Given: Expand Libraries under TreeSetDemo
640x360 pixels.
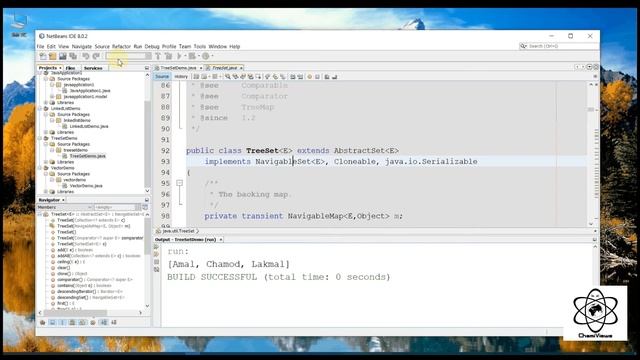Looking at the screenshot, I should 46,162.
